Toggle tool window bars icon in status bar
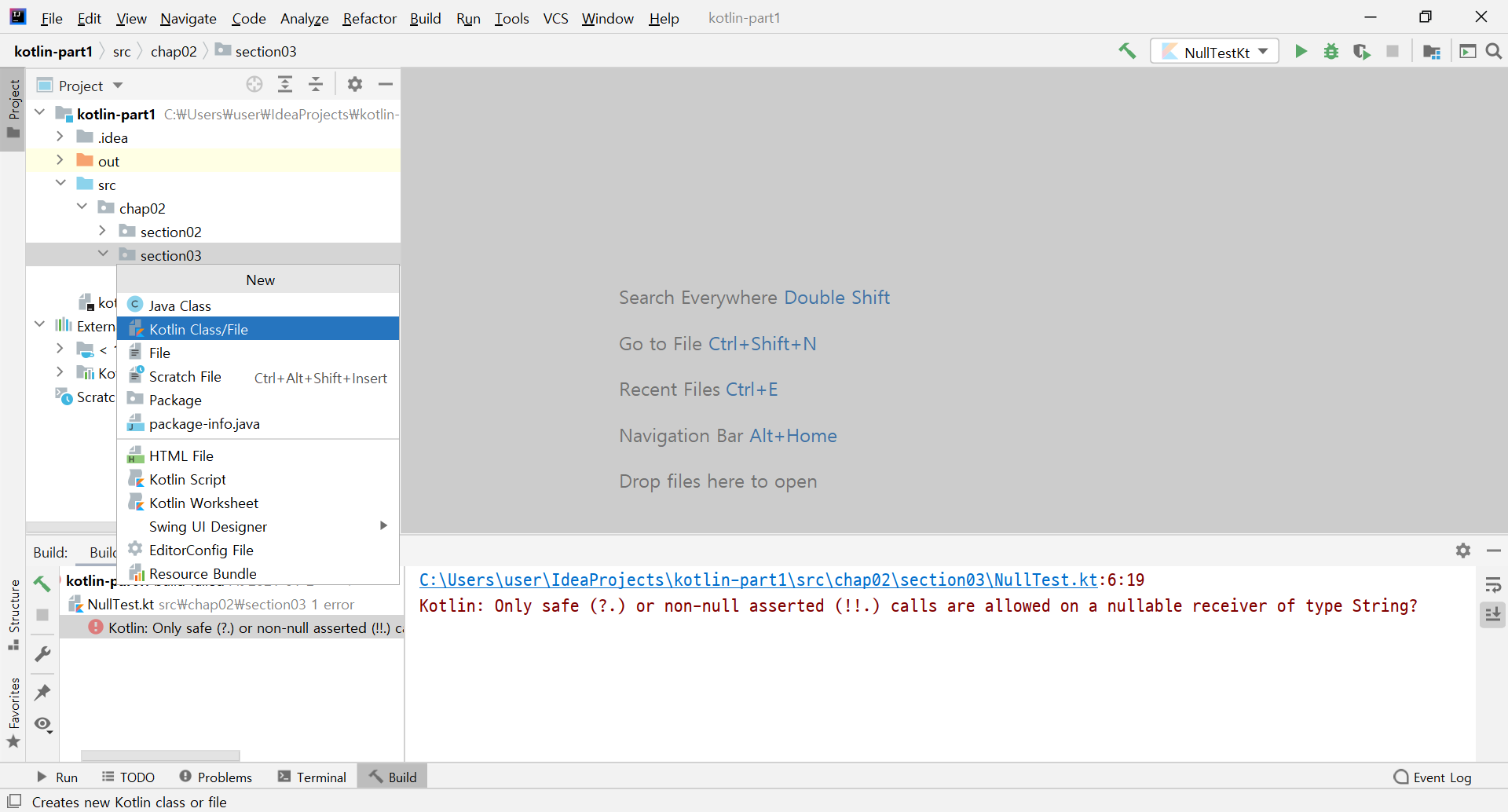 (x=14, y=801)
